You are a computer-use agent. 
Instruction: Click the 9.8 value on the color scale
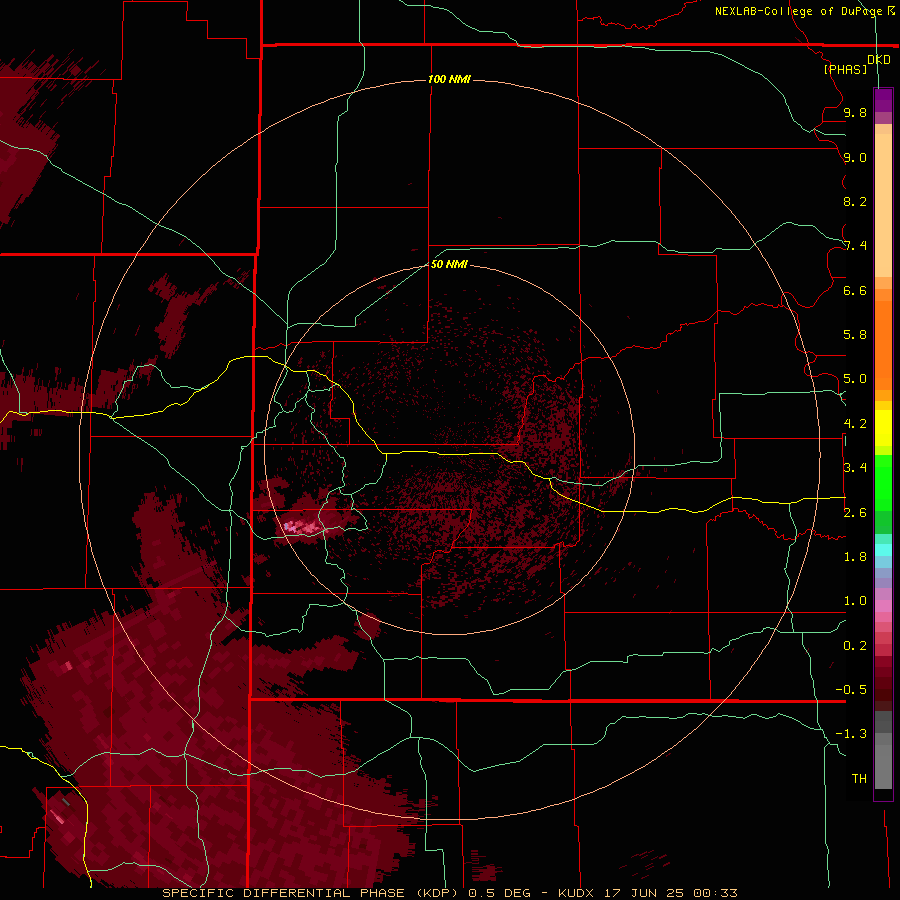point(855,112)
